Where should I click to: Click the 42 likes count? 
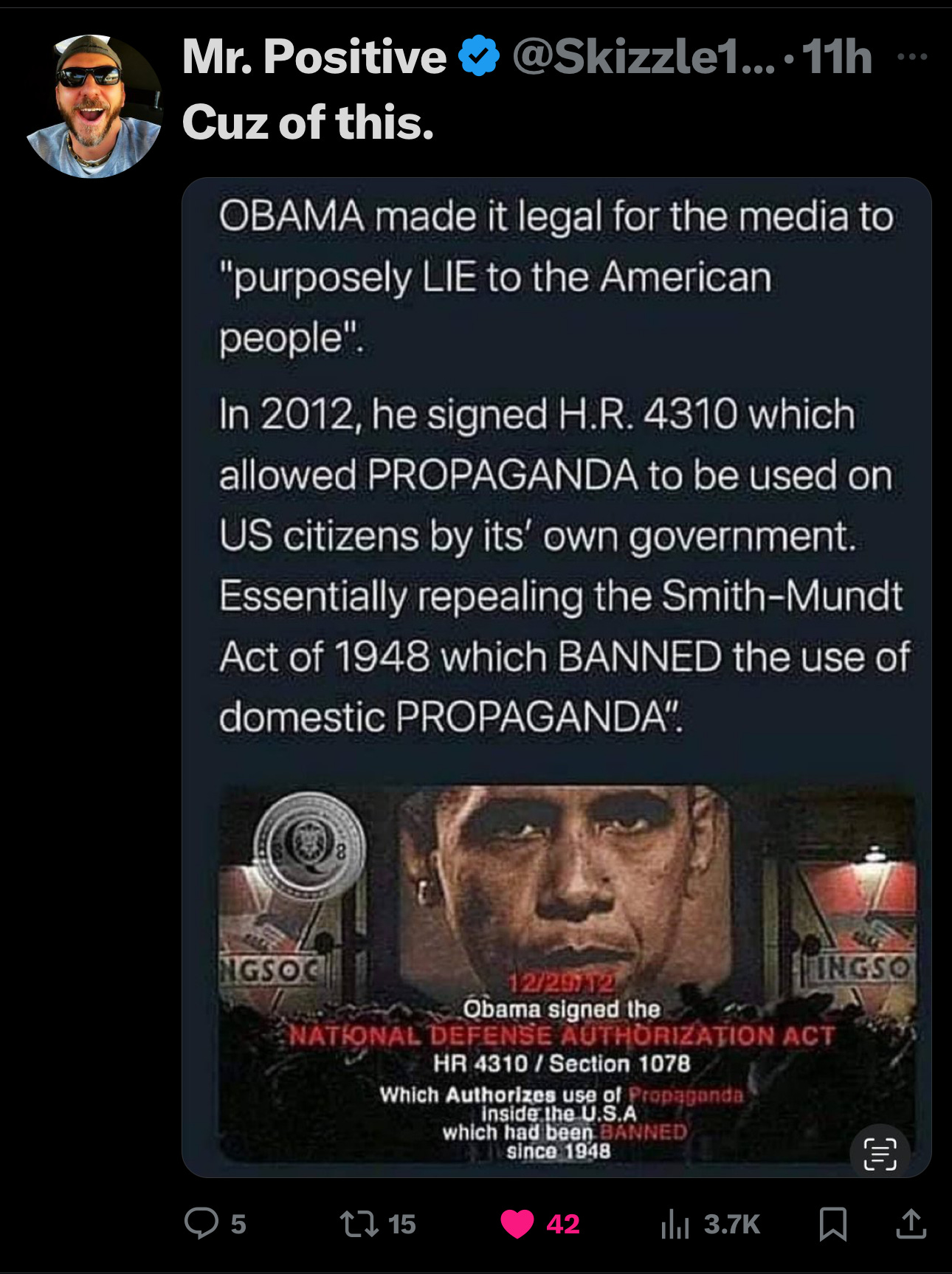coord(563,1225)
